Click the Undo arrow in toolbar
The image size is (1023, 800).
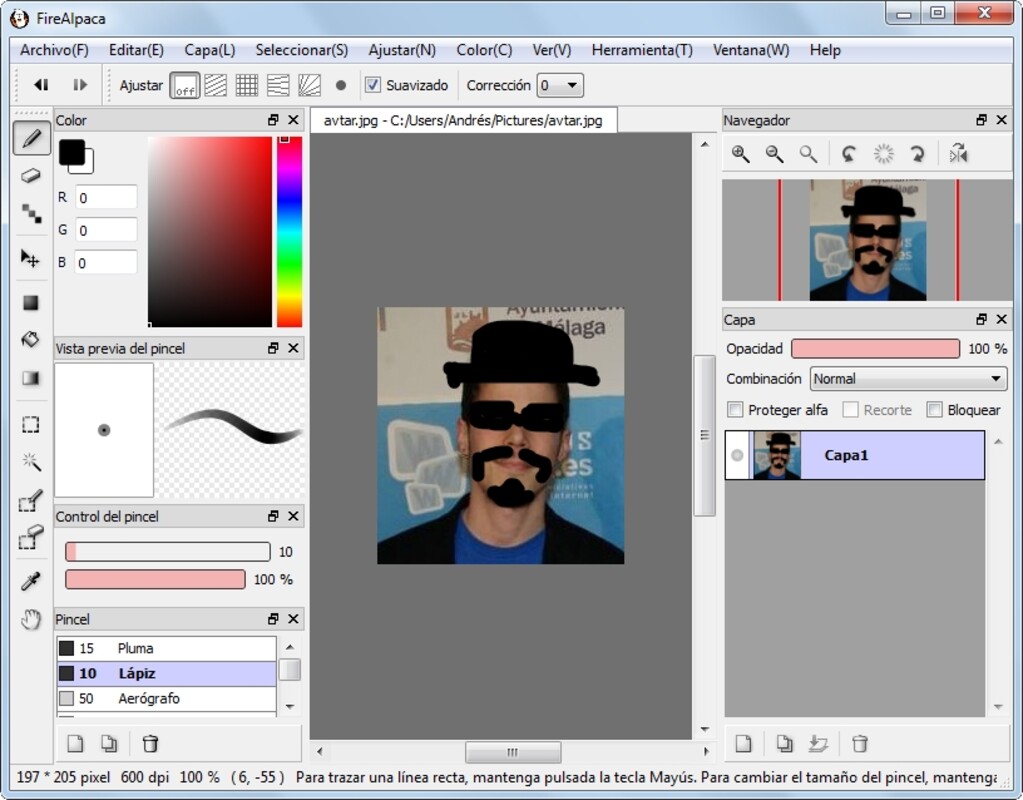(x=41, y=86)
